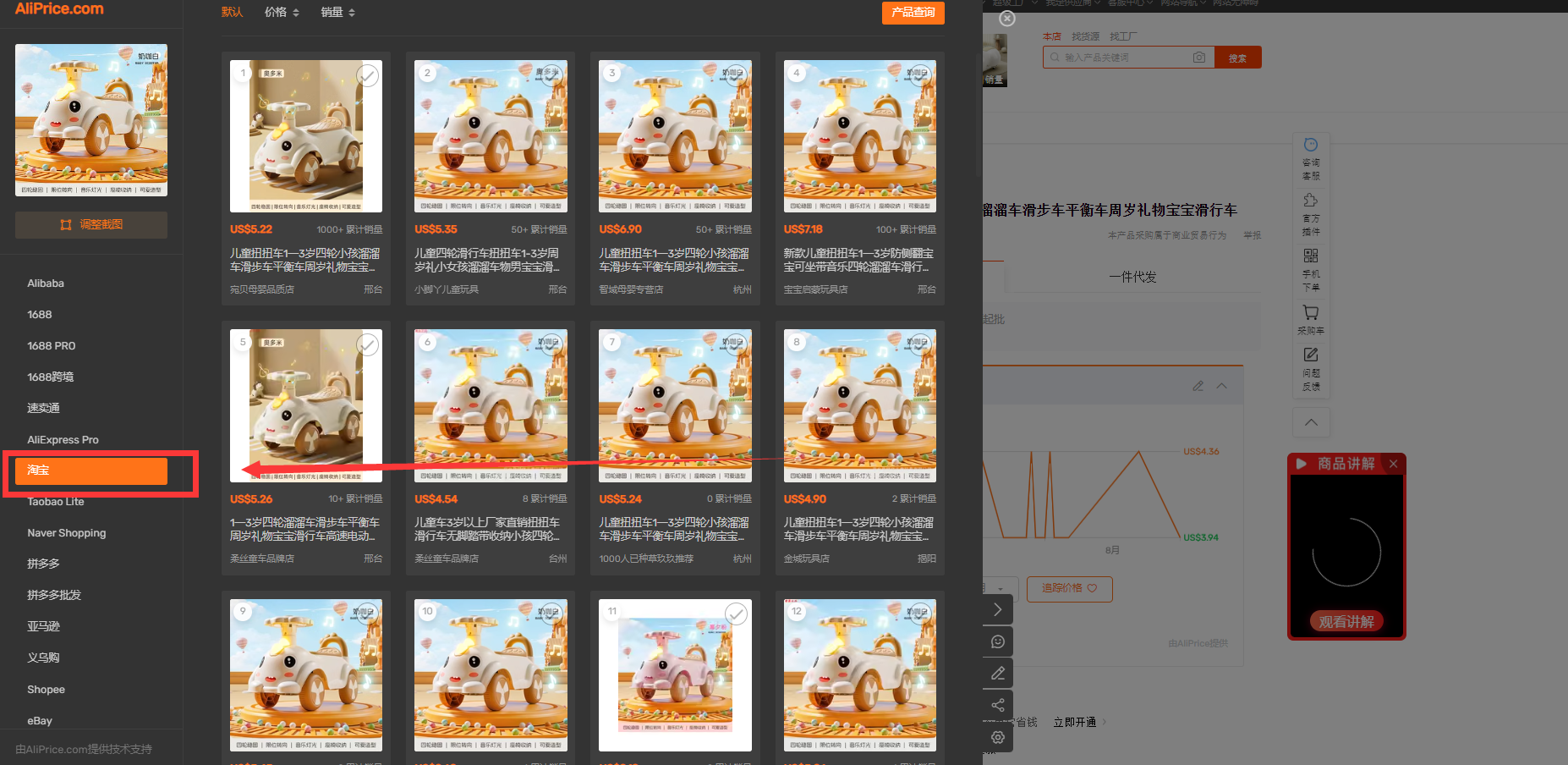Select Shopee platform
This screenshot has height=765, width=1568.
click(x=46, y=690)
